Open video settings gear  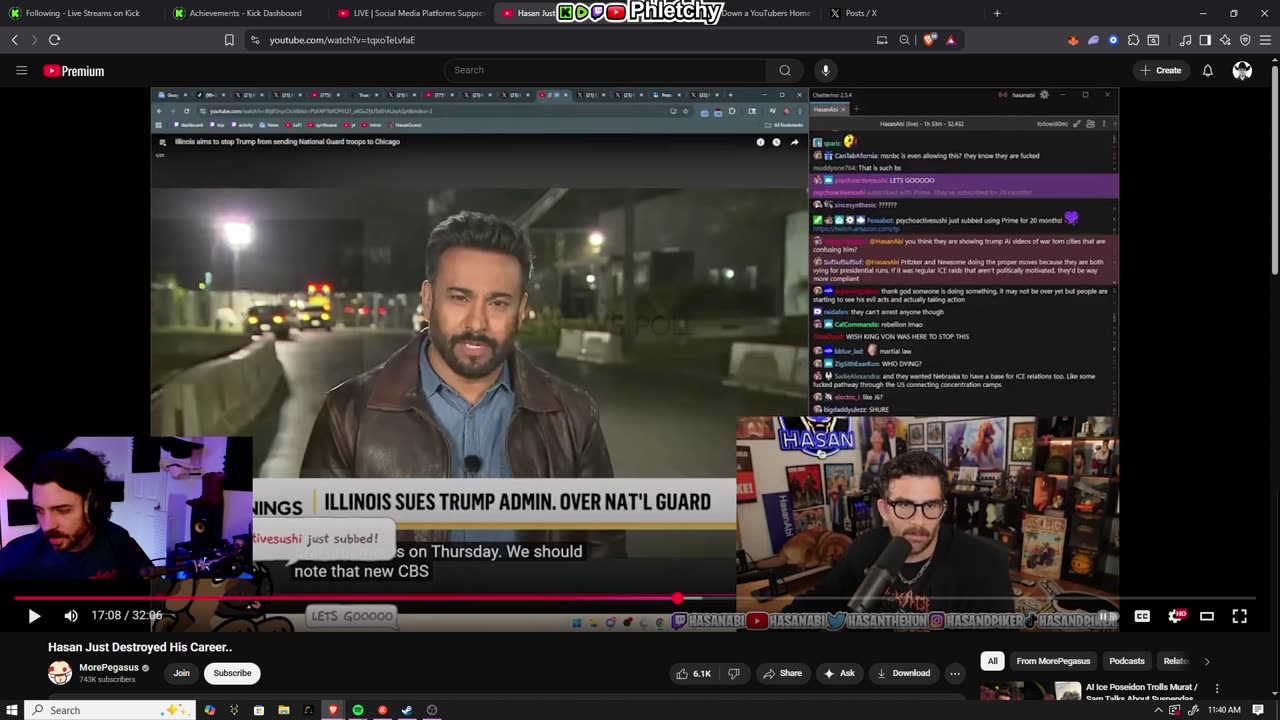1175,616
